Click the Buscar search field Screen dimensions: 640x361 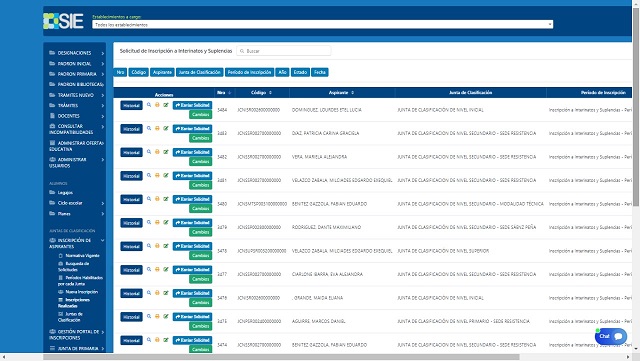click(284, 51)
